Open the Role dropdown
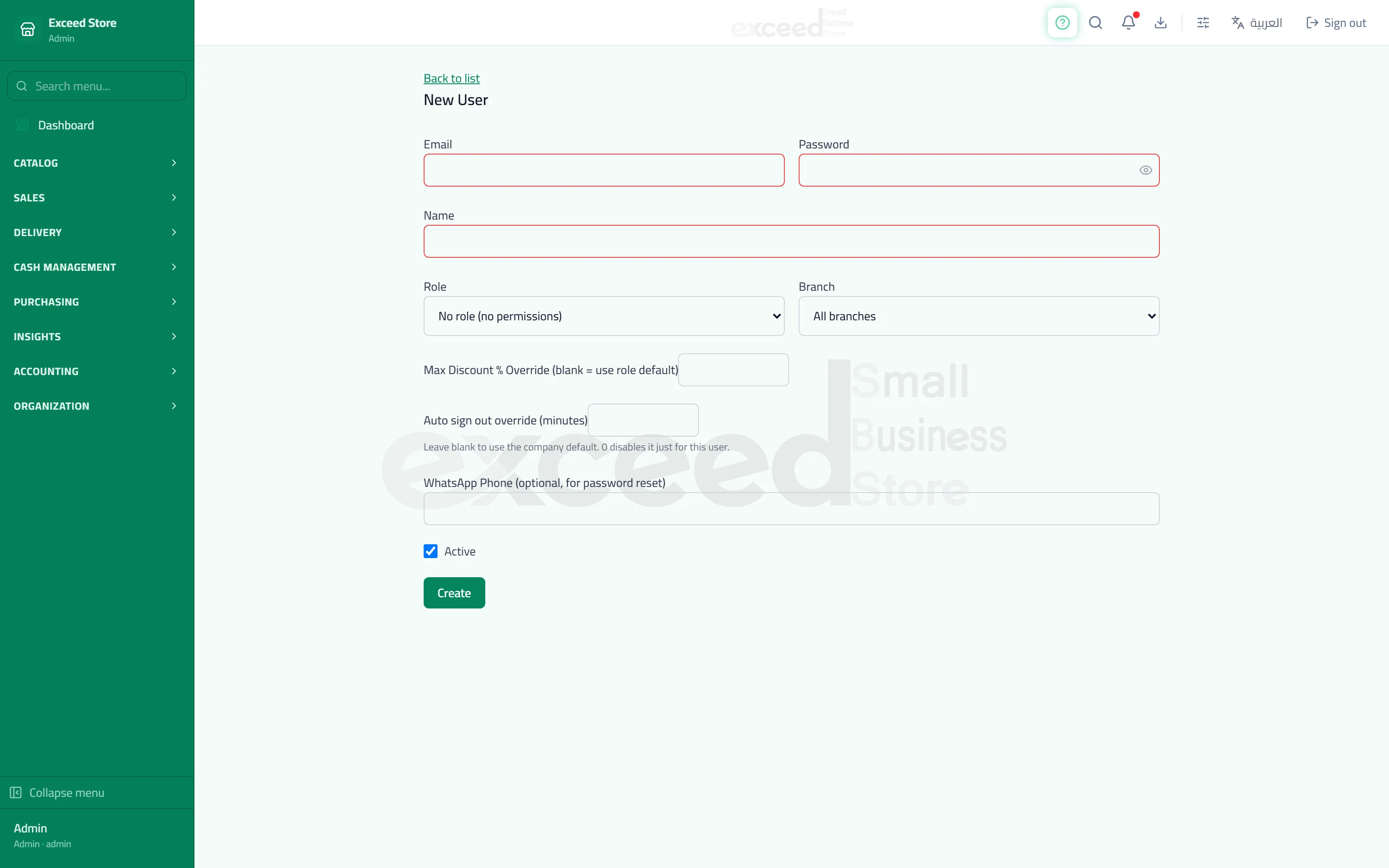Viewport: 1389px width, 868px height. click(604, 316)
